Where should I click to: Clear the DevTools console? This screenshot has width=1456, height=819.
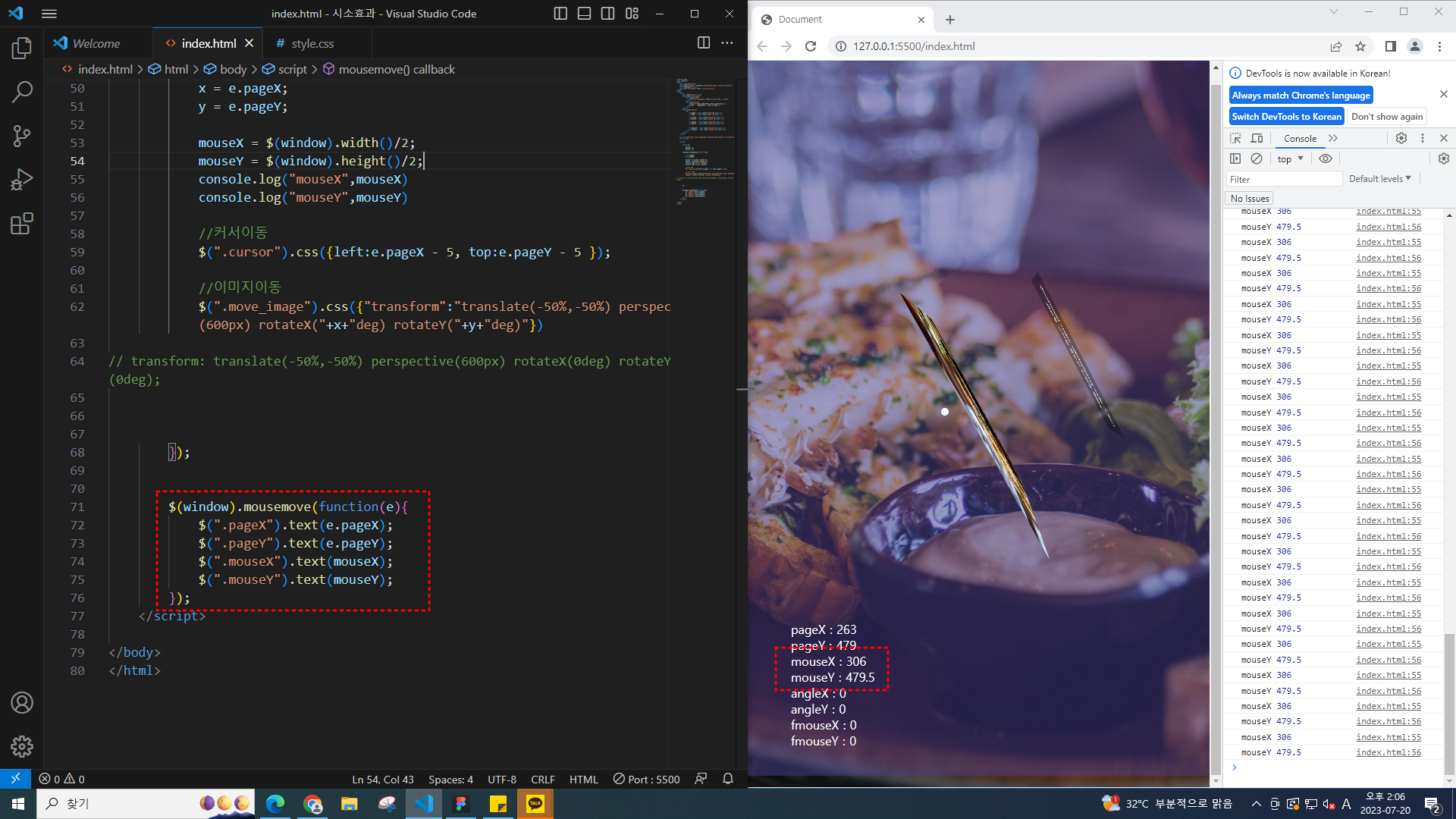[x=1257, y=158]
